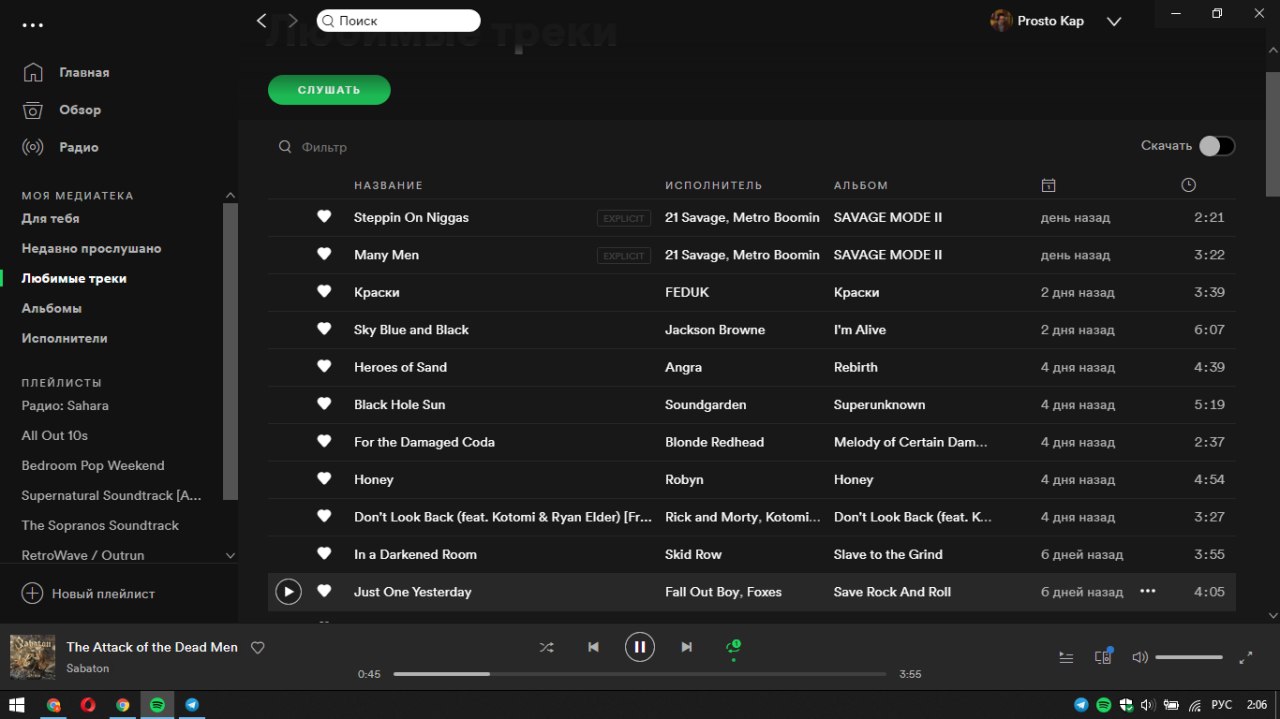Sort by duration clock icon
This screenshot has height=719, width=1280.
[1188, 185]
